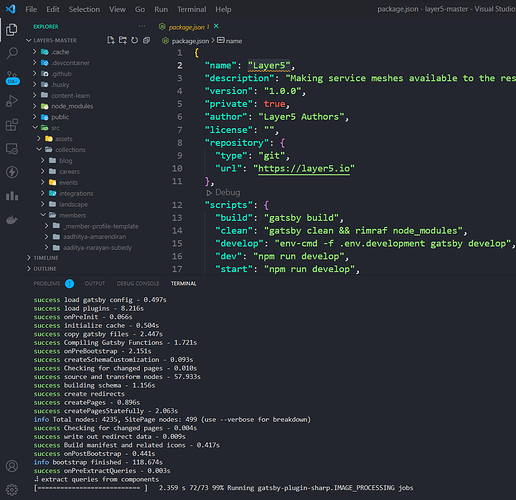Select the Terminal panel tab

coord(184,284)
